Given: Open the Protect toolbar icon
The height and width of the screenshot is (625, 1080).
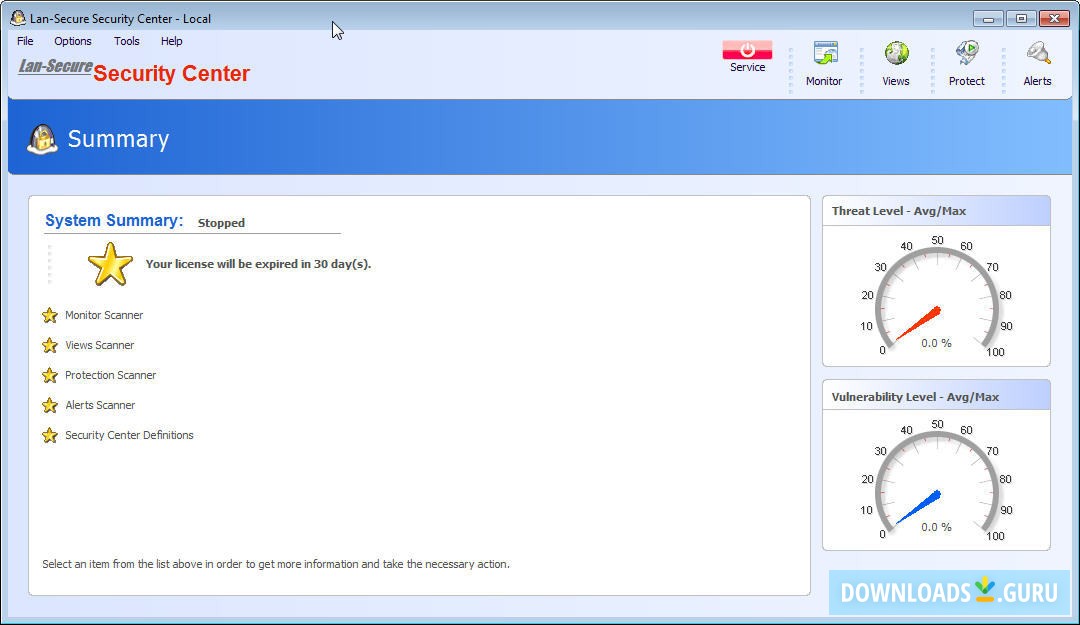Looking at the screenshot, I should tap(967, 53).
